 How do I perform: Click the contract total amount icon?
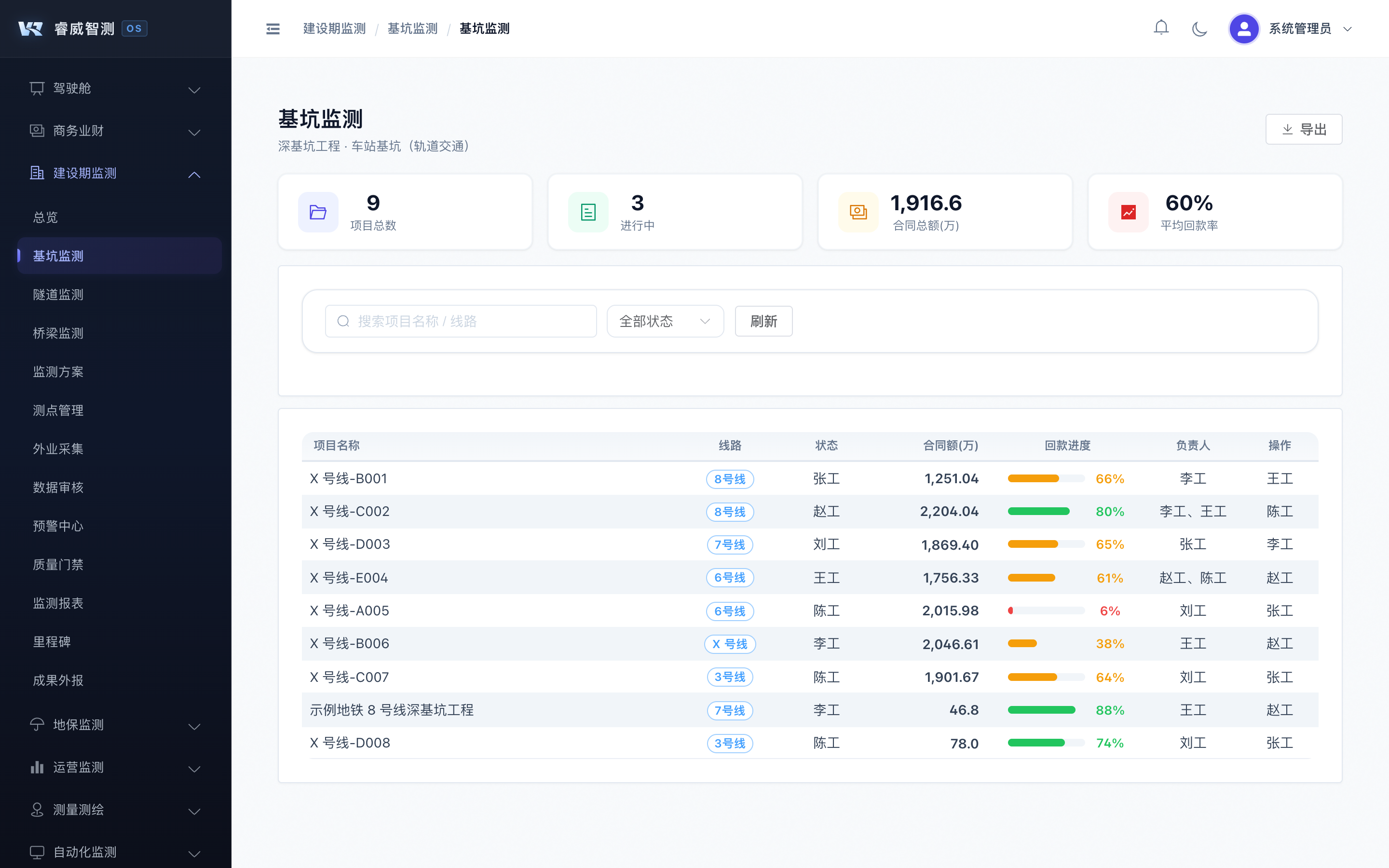click(858, 212)
